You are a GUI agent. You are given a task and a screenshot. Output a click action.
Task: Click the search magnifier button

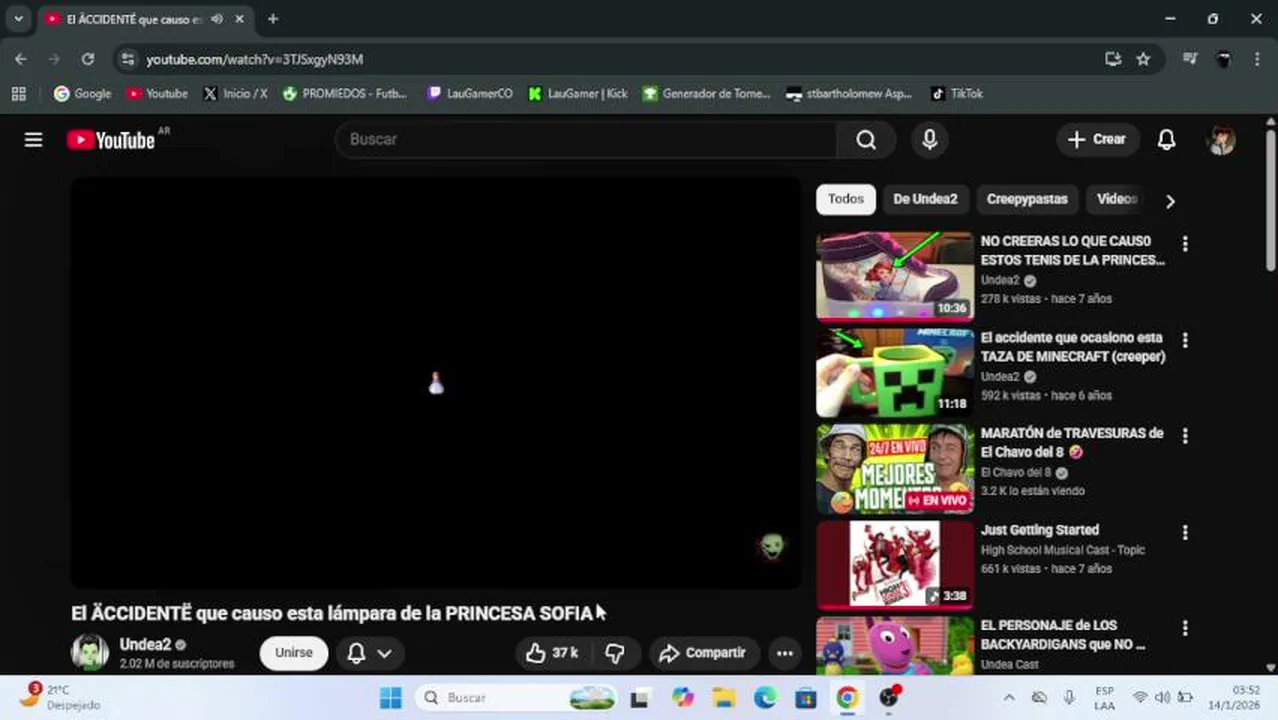pyautogui.click(x=866, y=140)
